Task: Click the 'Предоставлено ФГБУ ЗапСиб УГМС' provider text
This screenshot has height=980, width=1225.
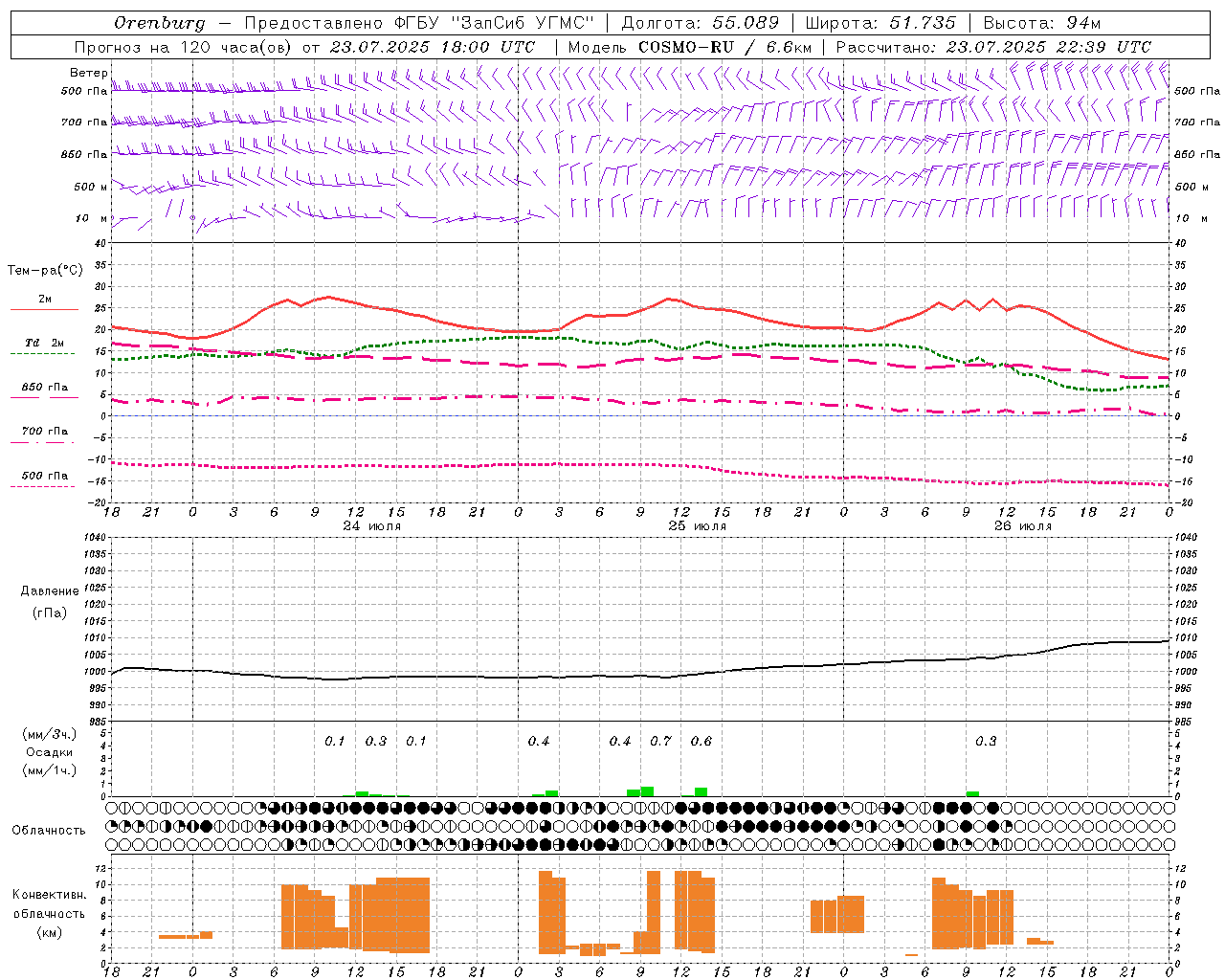Action: click(419, 22)
